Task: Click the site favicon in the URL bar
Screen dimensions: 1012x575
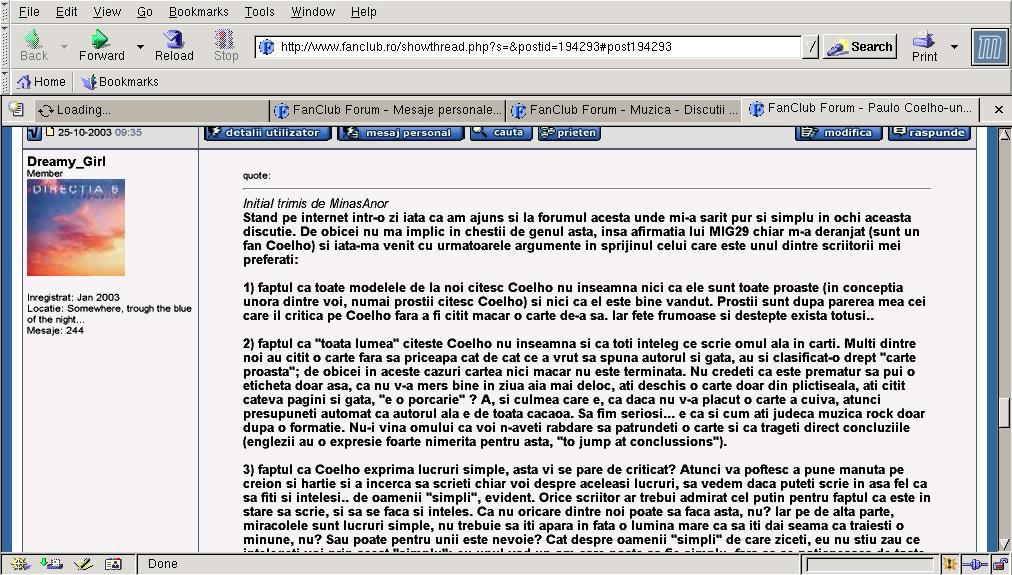Action: [267, 46]
